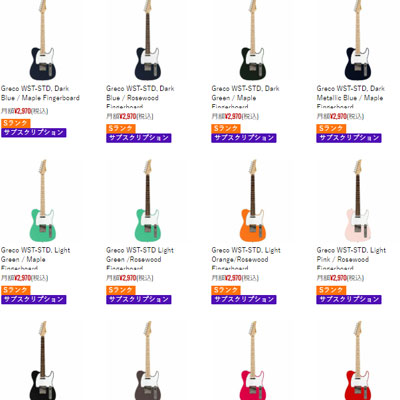Select the red guitar thumbnail
The image size is (400, 400).
(x=358, y=360)
